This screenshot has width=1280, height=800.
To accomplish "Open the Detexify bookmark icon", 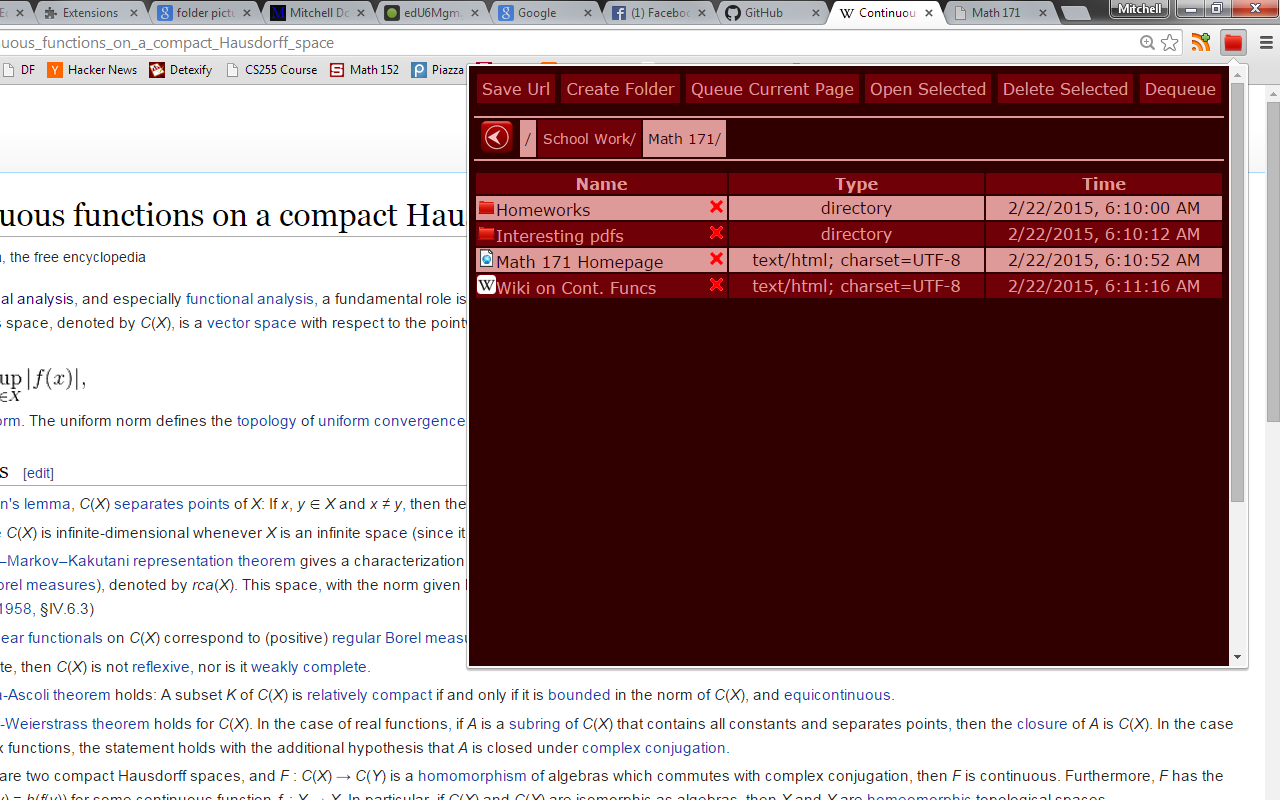I will pos(155,70).
